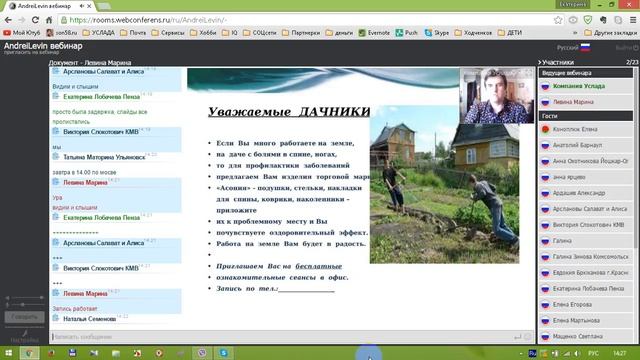Open the Evernote bookmark
This screenshot has height=360, width=640.
pyautogui.click(x=374, y=33)
